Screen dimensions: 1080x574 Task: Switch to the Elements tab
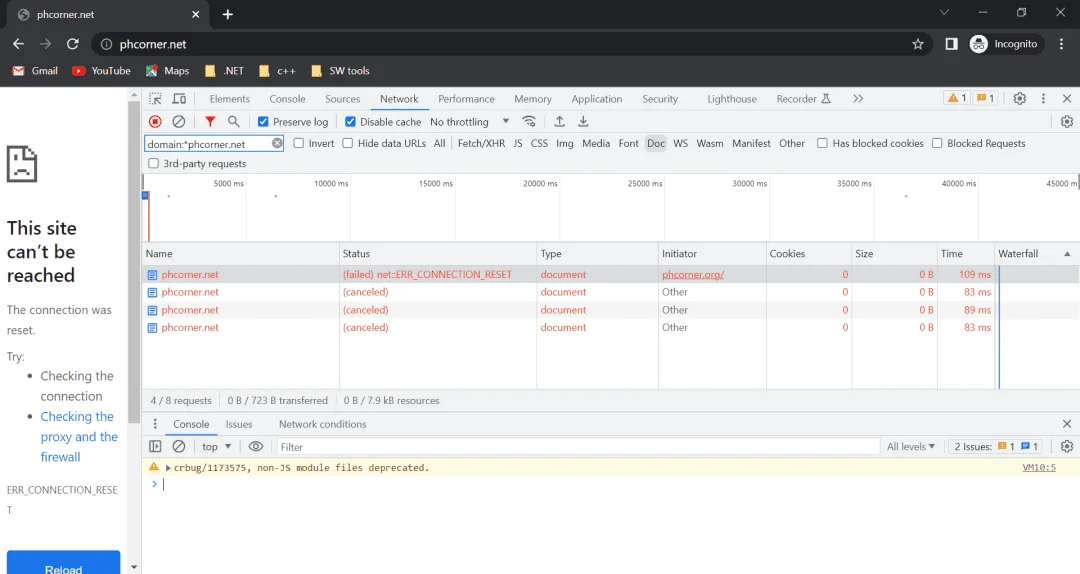(x=229, y=99)
